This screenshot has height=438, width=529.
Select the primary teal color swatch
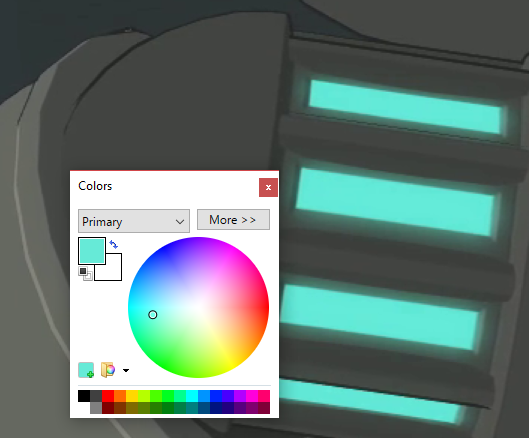pyautogui.click(x=92, y=251)
